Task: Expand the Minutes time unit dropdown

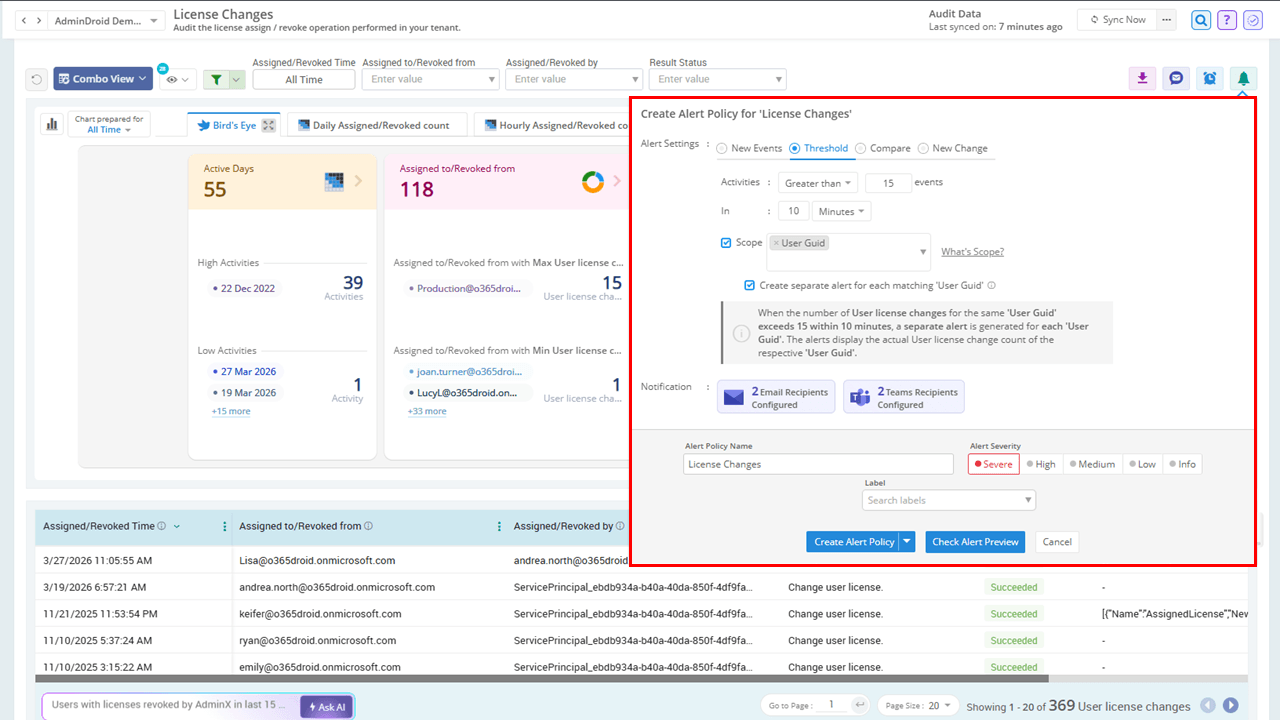Action: 841,211
